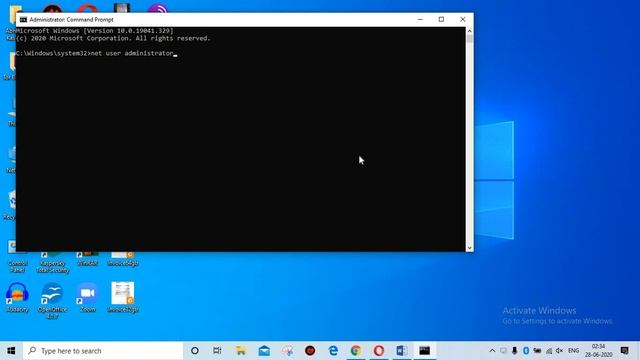Click the Cortana circle on taskbar
The width and height of the screenshot is (640, 360).
pos(195,351)
